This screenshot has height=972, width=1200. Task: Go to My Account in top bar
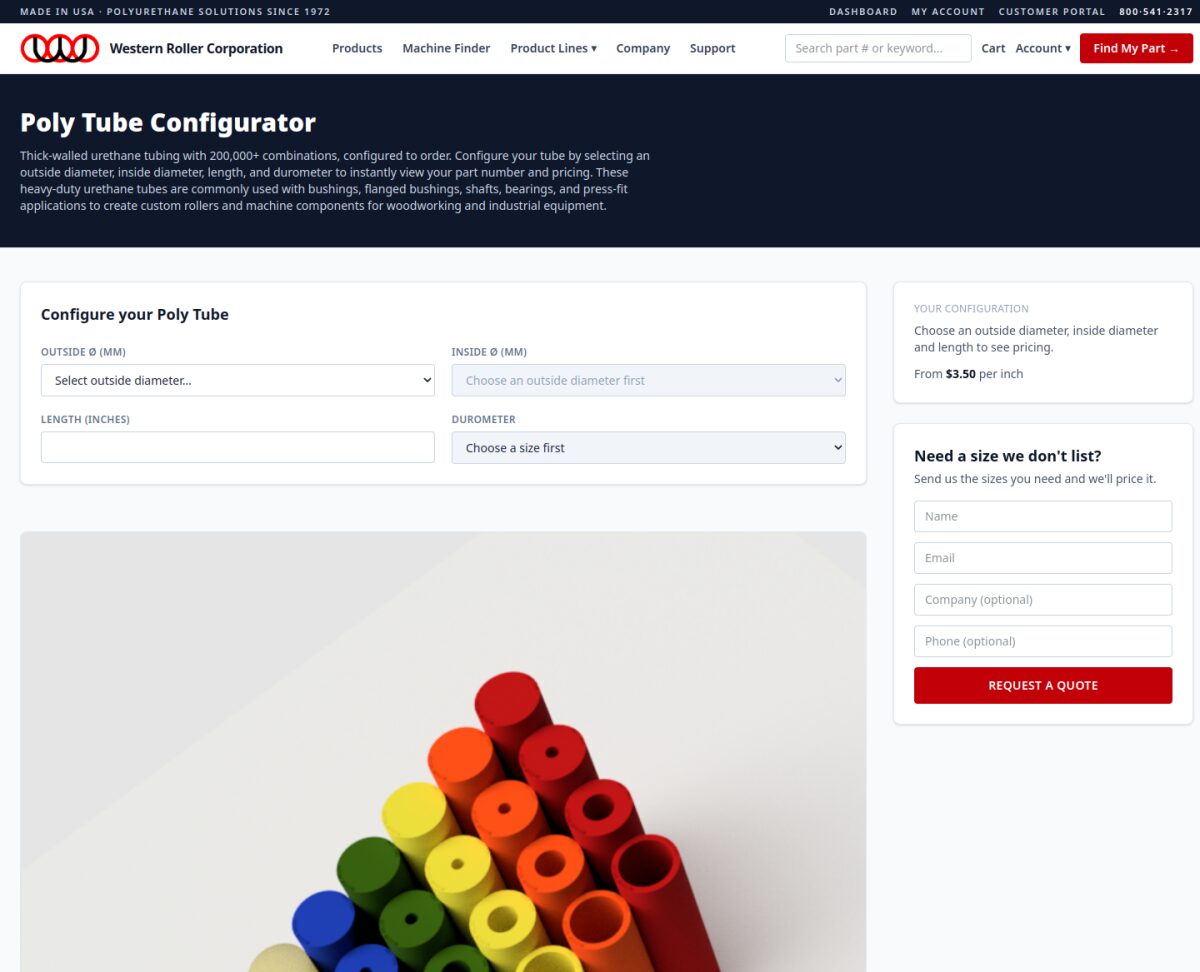[948, 12]
